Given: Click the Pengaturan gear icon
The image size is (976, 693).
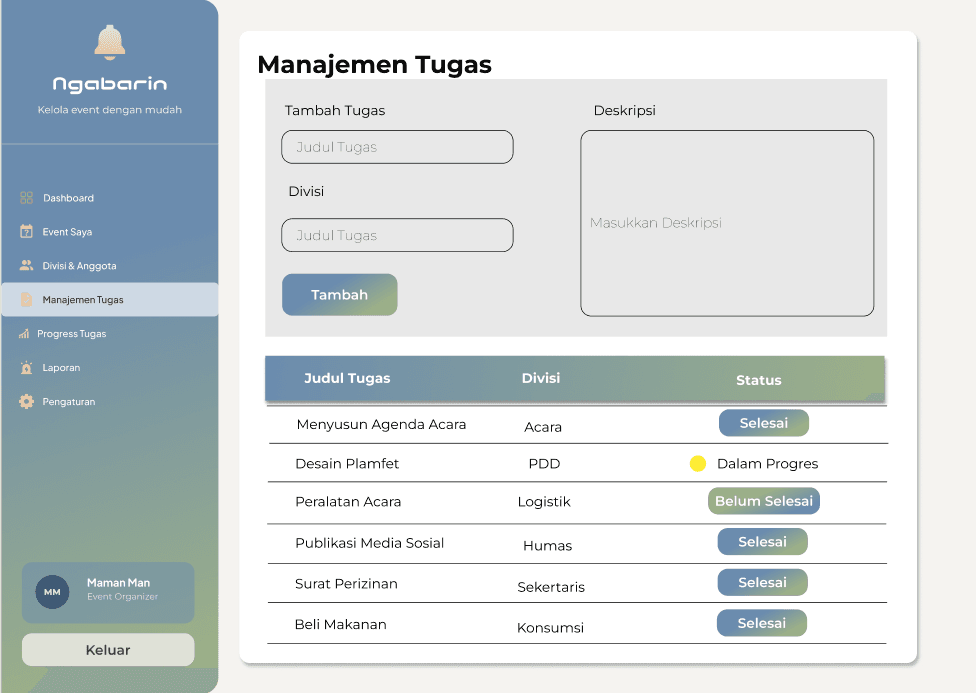Looking at the screenshot, I should [x=26, y=402].
